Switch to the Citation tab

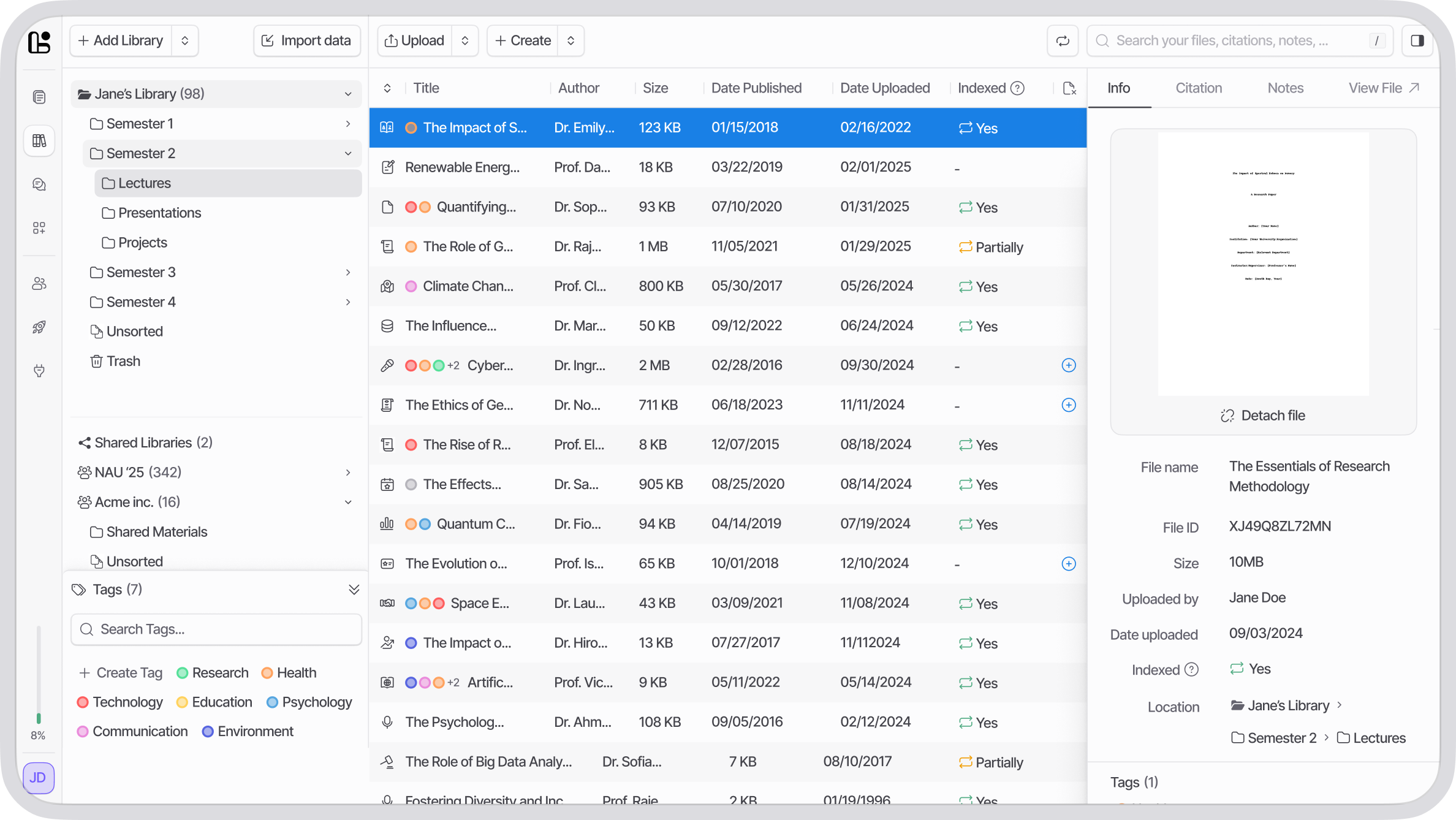[x=1198, y=88]
